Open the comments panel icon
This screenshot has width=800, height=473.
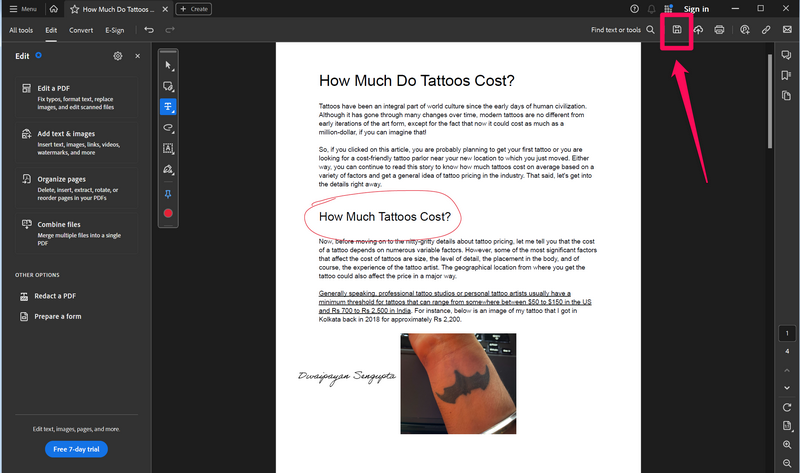click(787, 55)
